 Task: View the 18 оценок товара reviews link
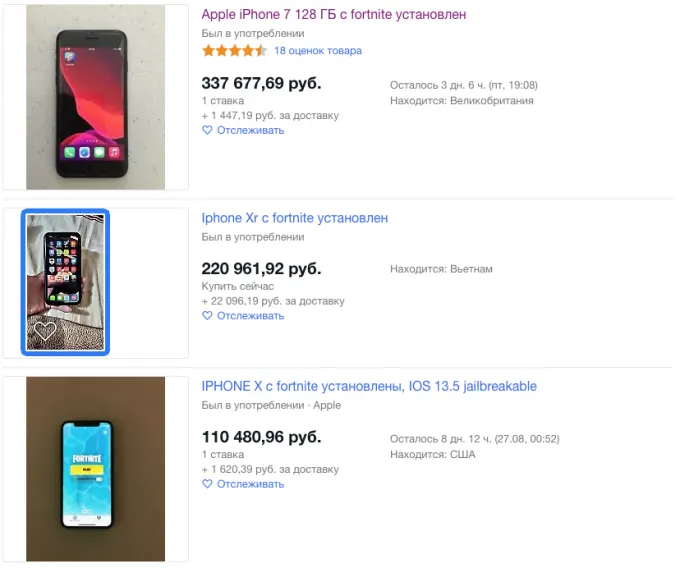318,50
